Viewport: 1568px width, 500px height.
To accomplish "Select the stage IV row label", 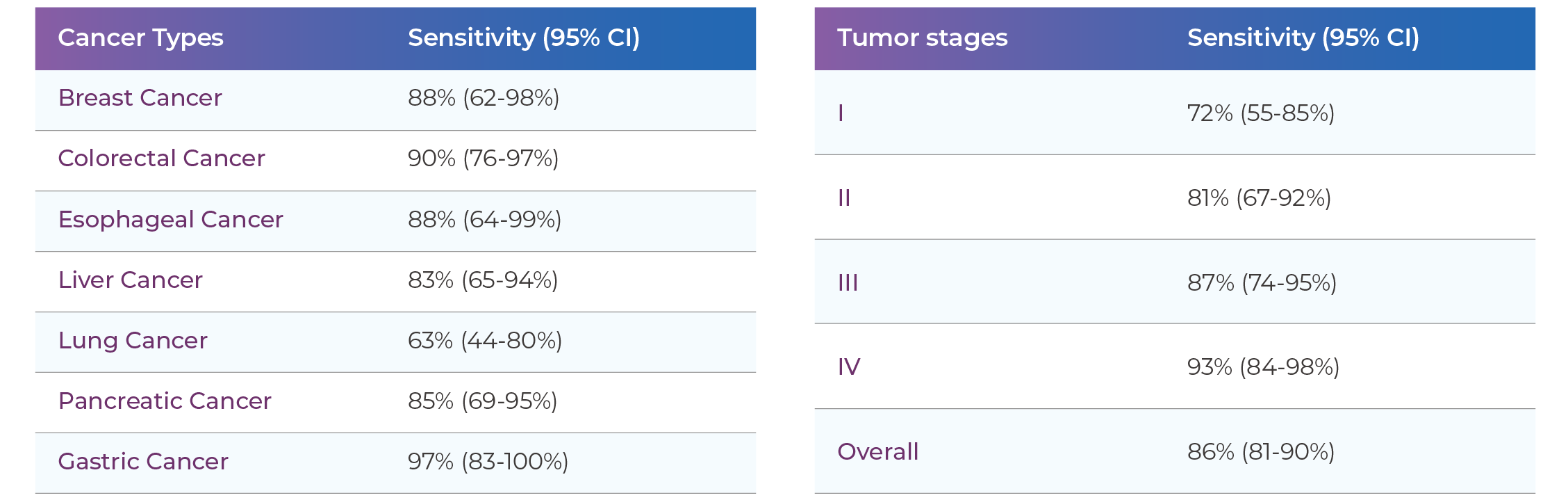I will (849, 367).
